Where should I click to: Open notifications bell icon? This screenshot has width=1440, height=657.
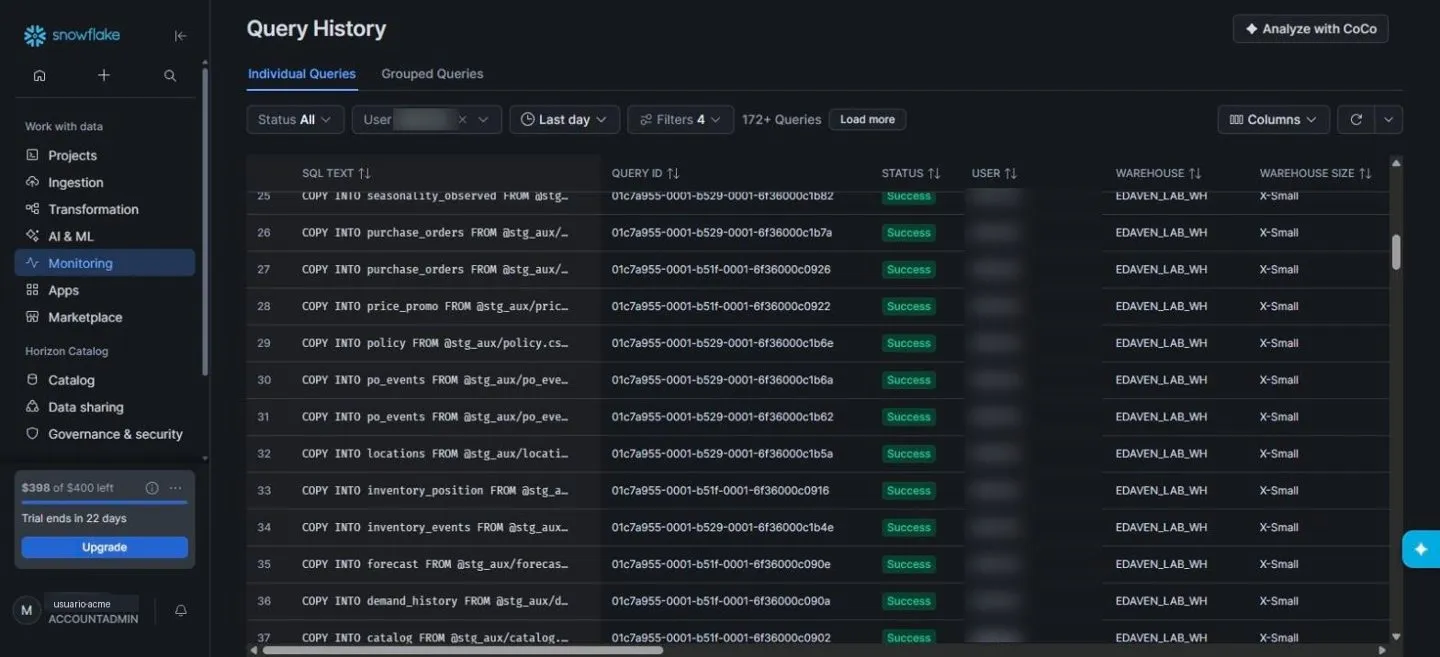181,610
